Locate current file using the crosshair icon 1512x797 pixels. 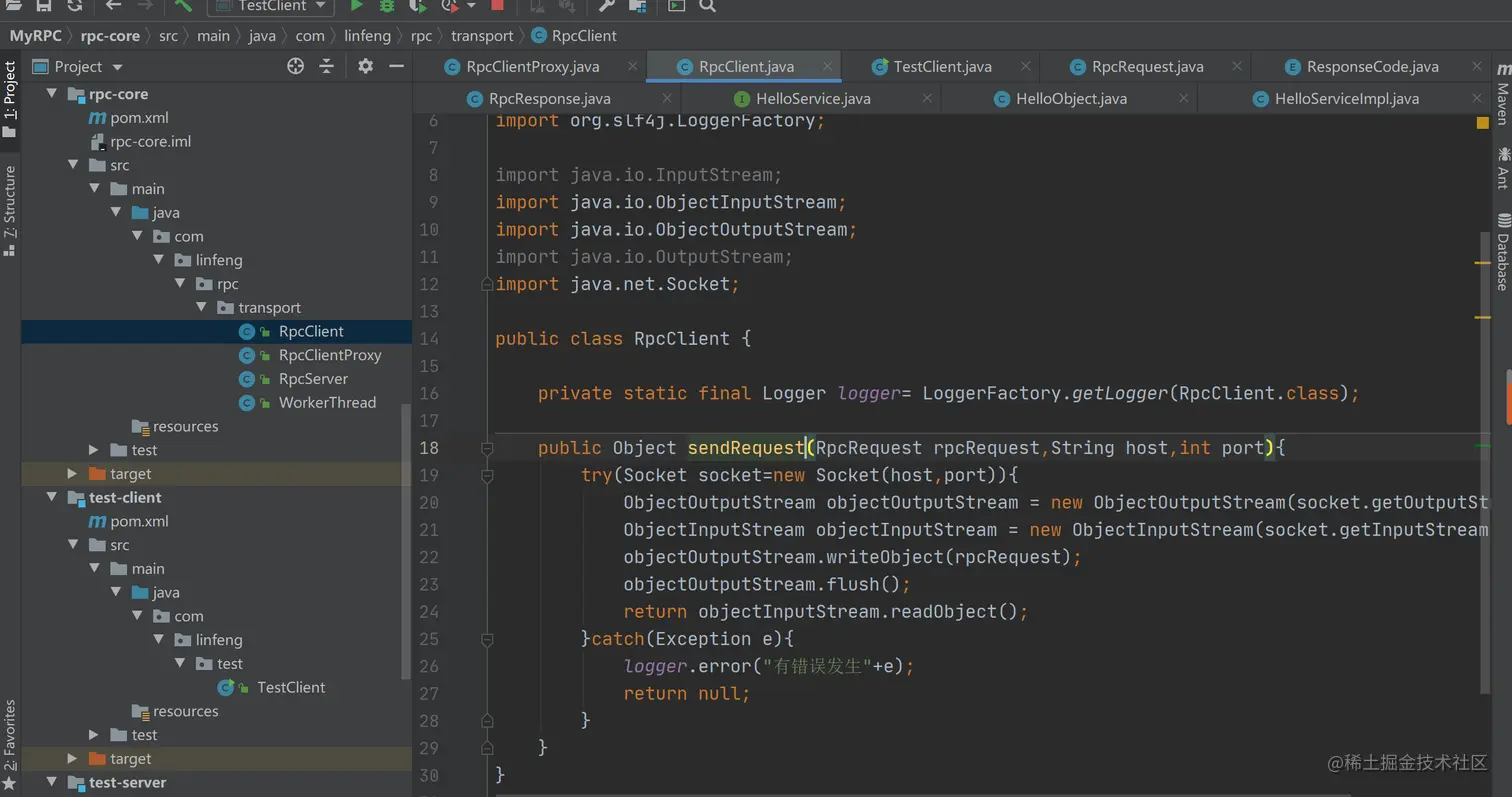pos(295,66)
